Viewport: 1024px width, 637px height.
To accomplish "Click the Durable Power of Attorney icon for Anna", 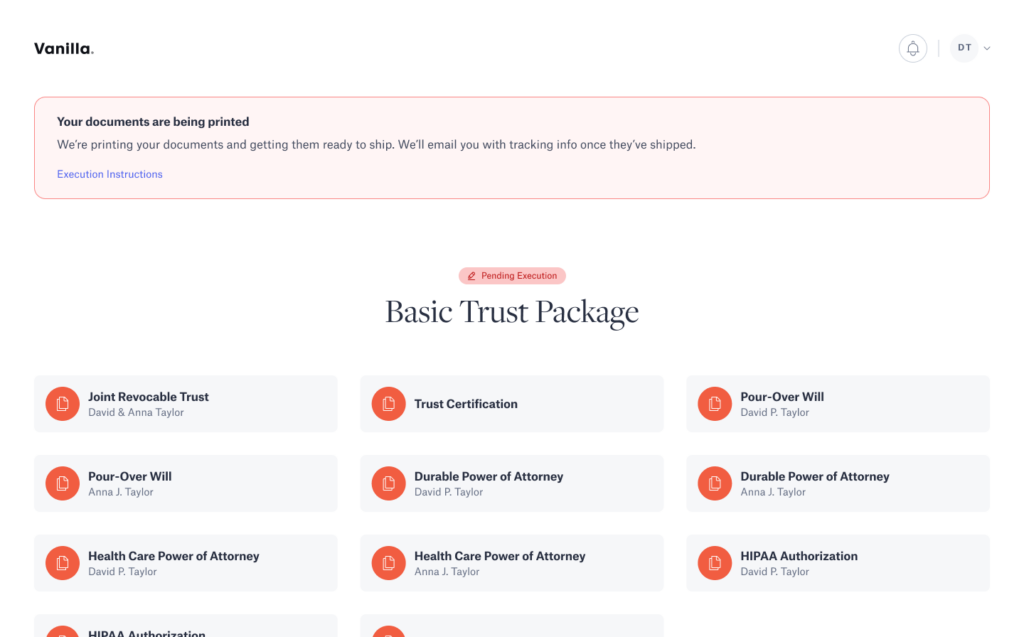I will tap(714, 483).
